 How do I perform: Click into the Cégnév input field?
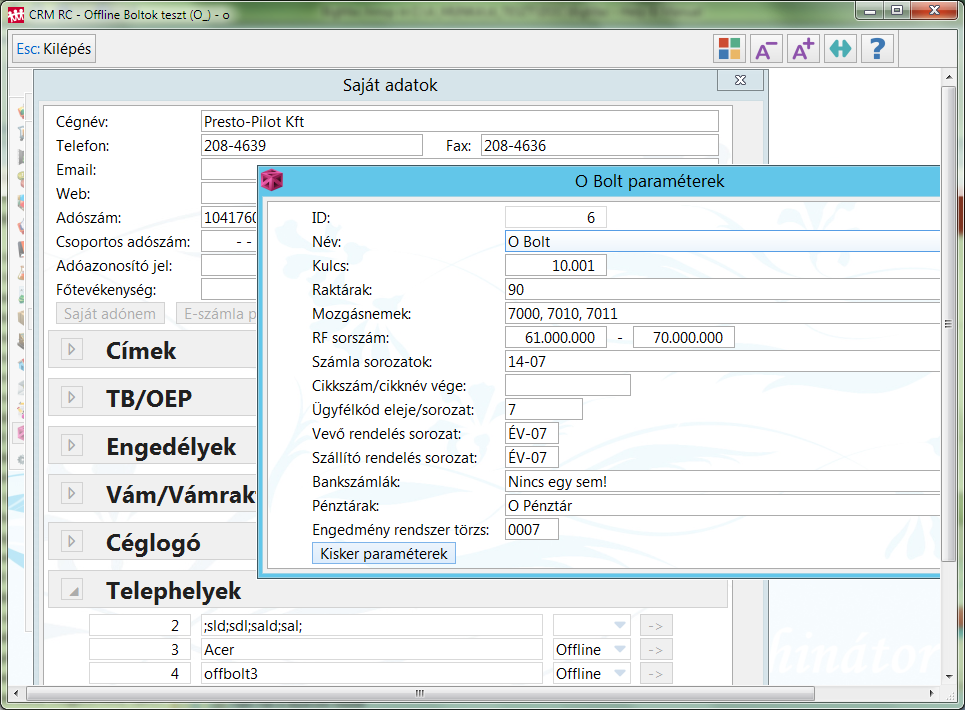point(459,121)
